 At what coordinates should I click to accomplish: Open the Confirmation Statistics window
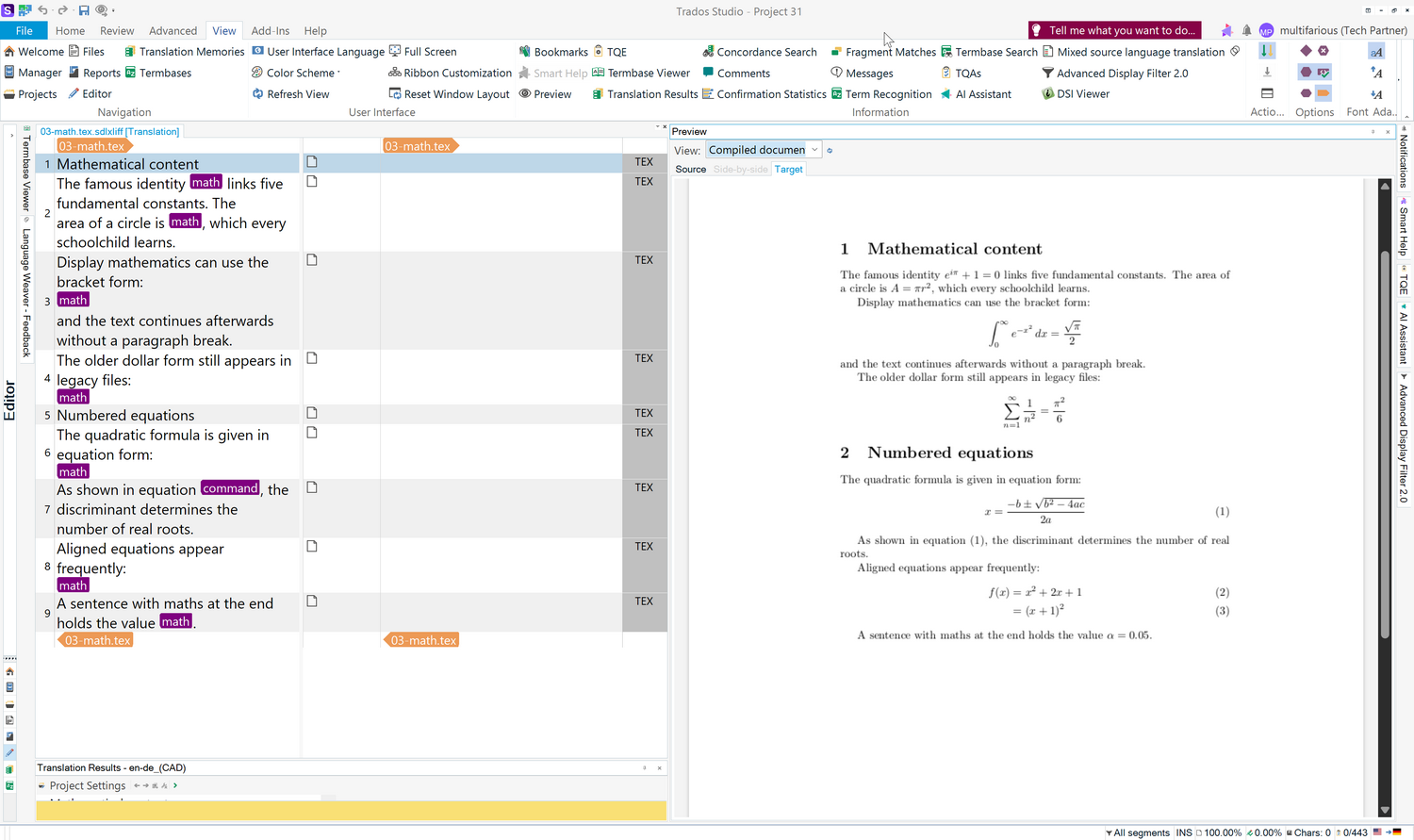pos(765,94)
